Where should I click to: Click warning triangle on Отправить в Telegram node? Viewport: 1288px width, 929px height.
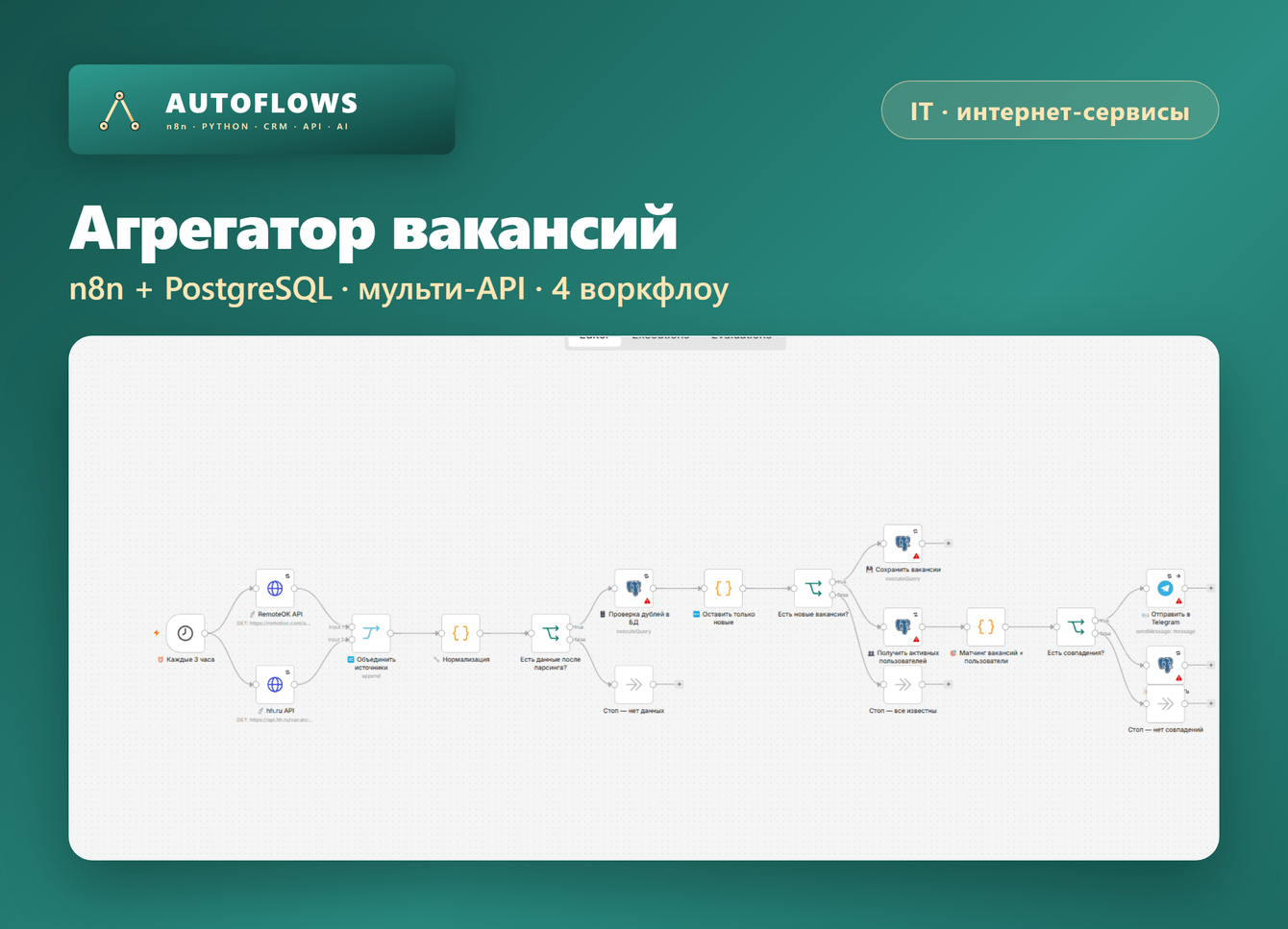[1178, 601]
